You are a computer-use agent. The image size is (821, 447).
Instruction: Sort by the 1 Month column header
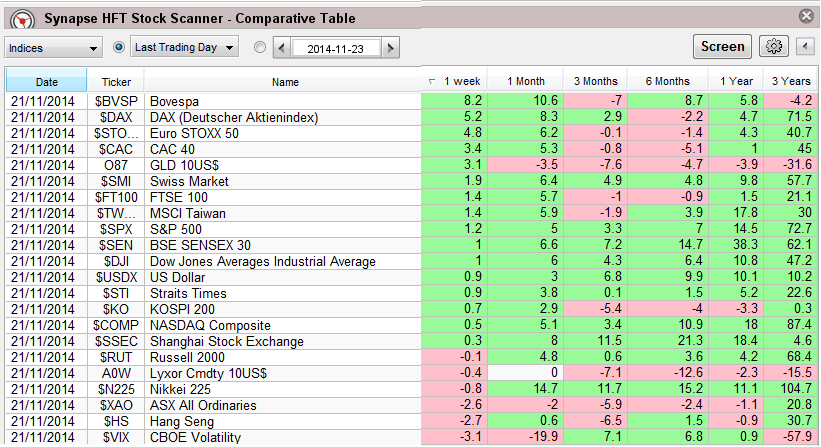point(526,81)
